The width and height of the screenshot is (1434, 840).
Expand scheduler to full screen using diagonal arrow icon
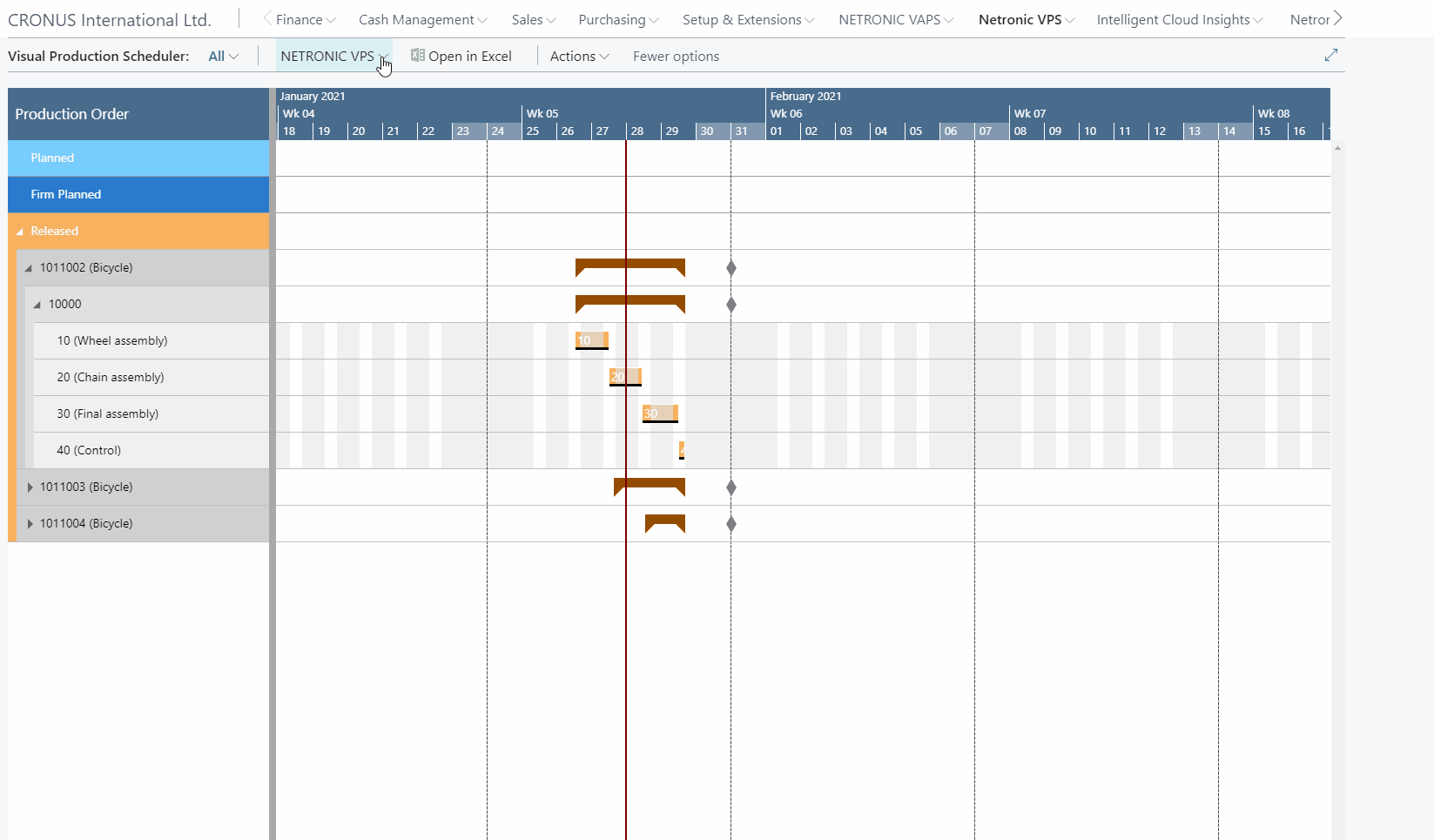pyautogui.click(x=1331, y=55)
